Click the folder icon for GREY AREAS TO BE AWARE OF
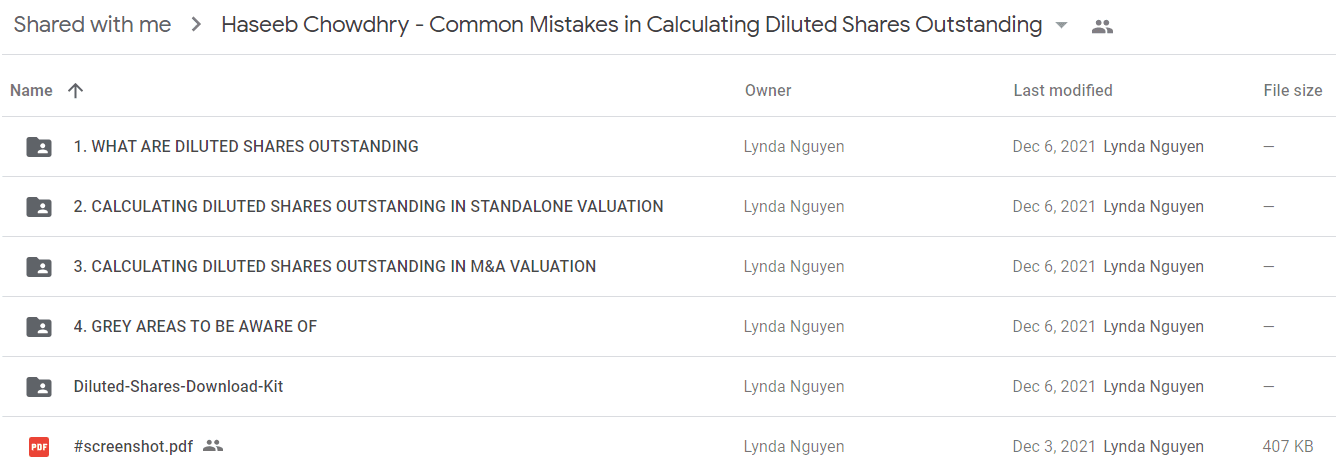This screenshot has height=473, width=1336. [39, 327]
